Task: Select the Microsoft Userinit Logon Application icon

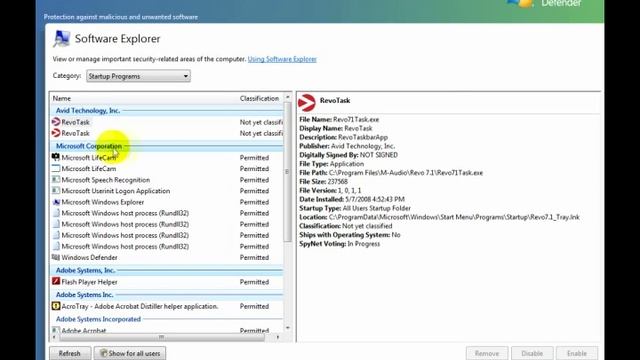Action: tap(56, 191)
